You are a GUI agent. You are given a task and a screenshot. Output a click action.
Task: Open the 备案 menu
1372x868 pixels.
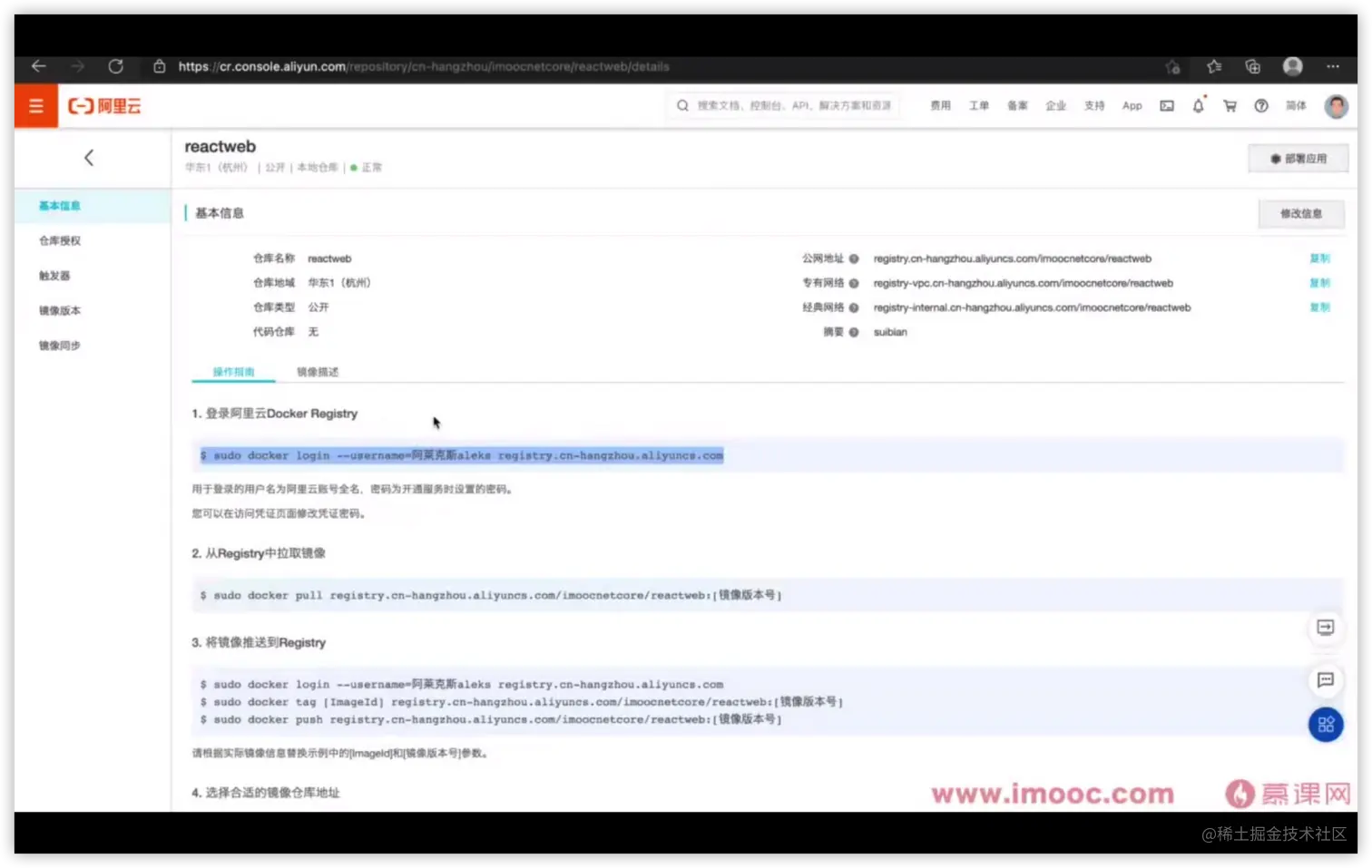click(x=1017, y=106)
